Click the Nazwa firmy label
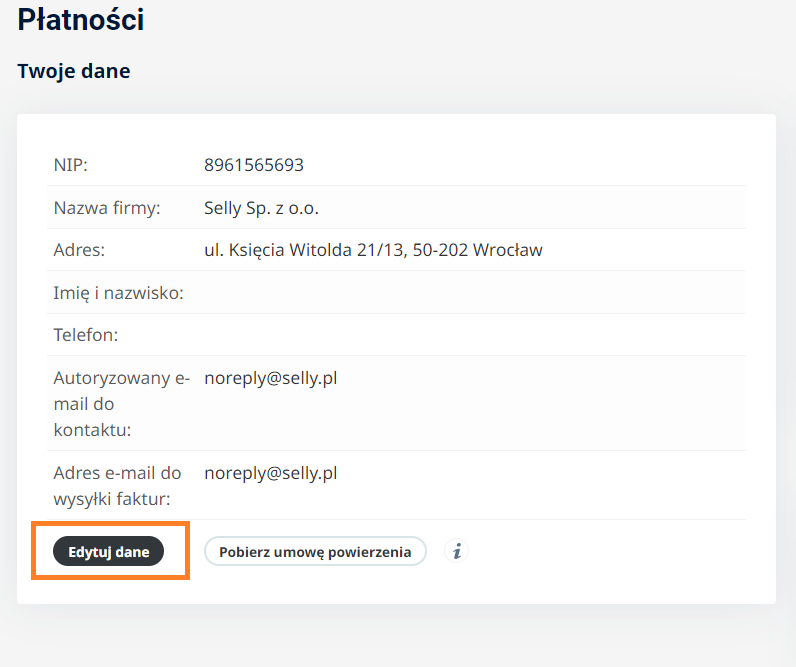The width and height of the screenshot is (796, 667). 107,208
